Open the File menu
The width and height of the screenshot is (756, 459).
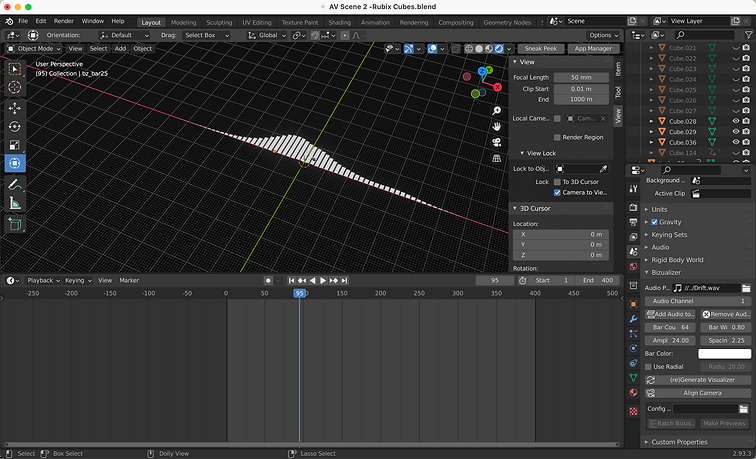coord(23,21)
